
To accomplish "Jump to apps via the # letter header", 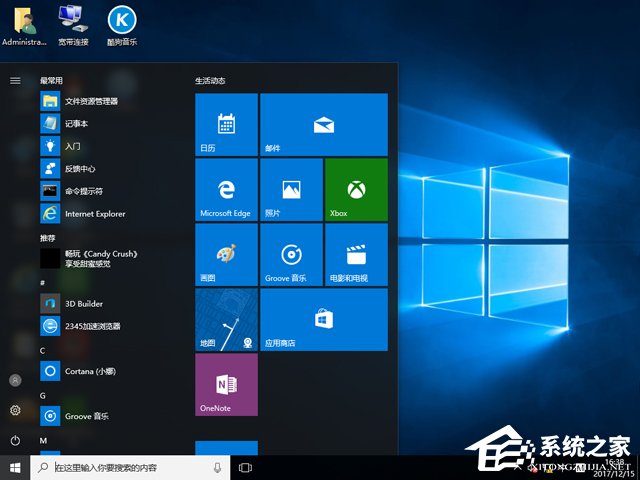I will [x=42, y=282].
